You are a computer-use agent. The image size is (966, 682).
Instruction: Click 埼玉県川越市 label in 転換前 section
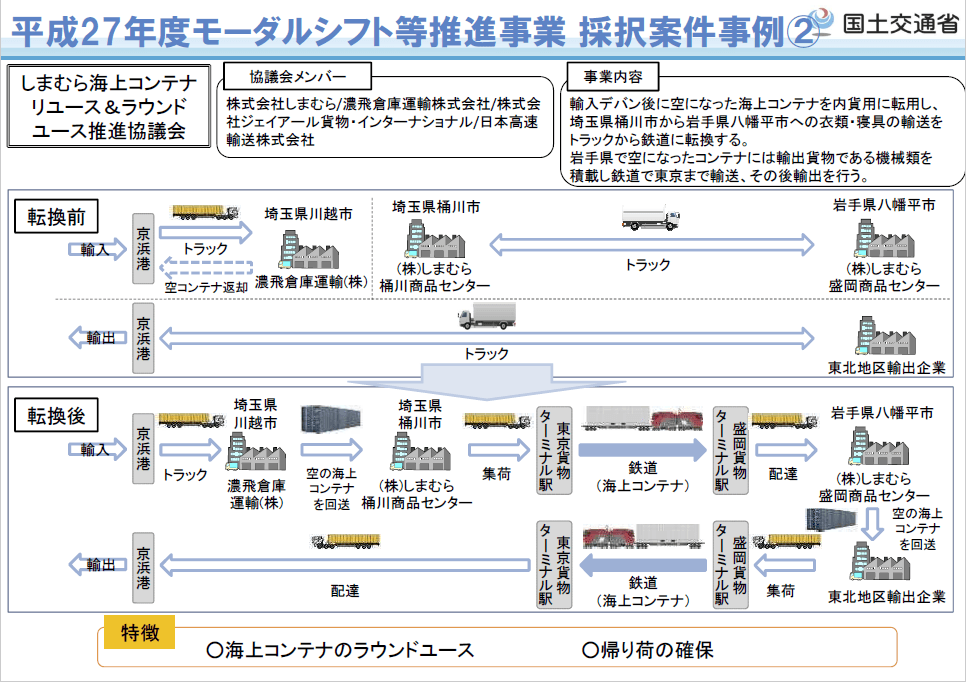[308, 214]
